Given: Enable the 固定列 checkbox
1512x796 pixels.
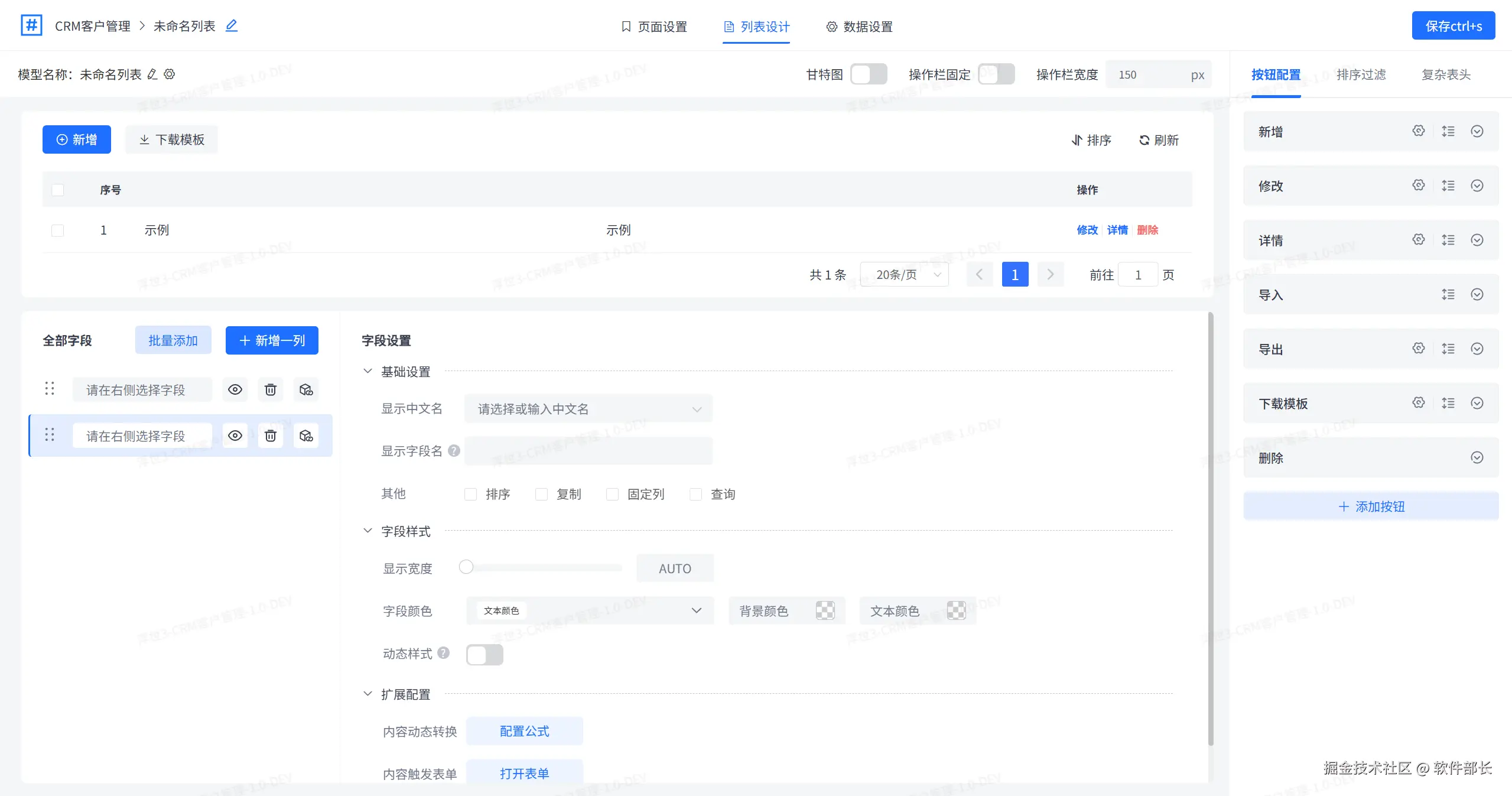Looking at the screenshot, I should coord(613,495).
